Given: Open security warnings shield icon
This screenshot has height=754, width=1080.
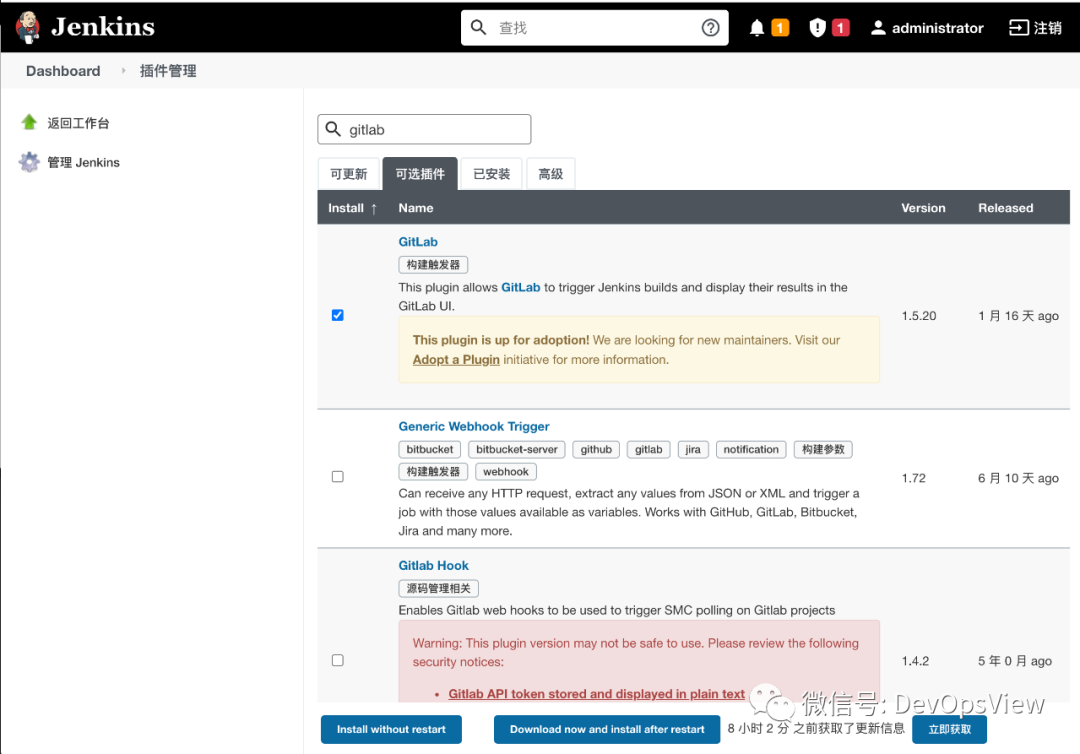Looking at the screenshot, I should coord(817,28).
